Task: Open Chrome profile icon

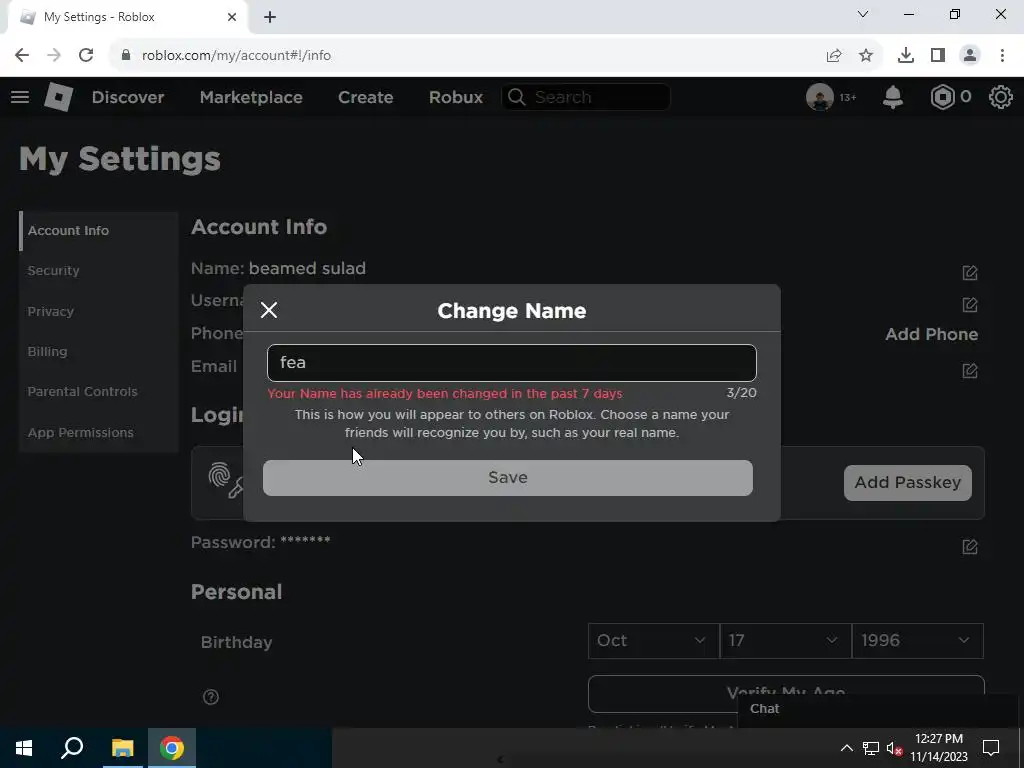Action: 970,56
